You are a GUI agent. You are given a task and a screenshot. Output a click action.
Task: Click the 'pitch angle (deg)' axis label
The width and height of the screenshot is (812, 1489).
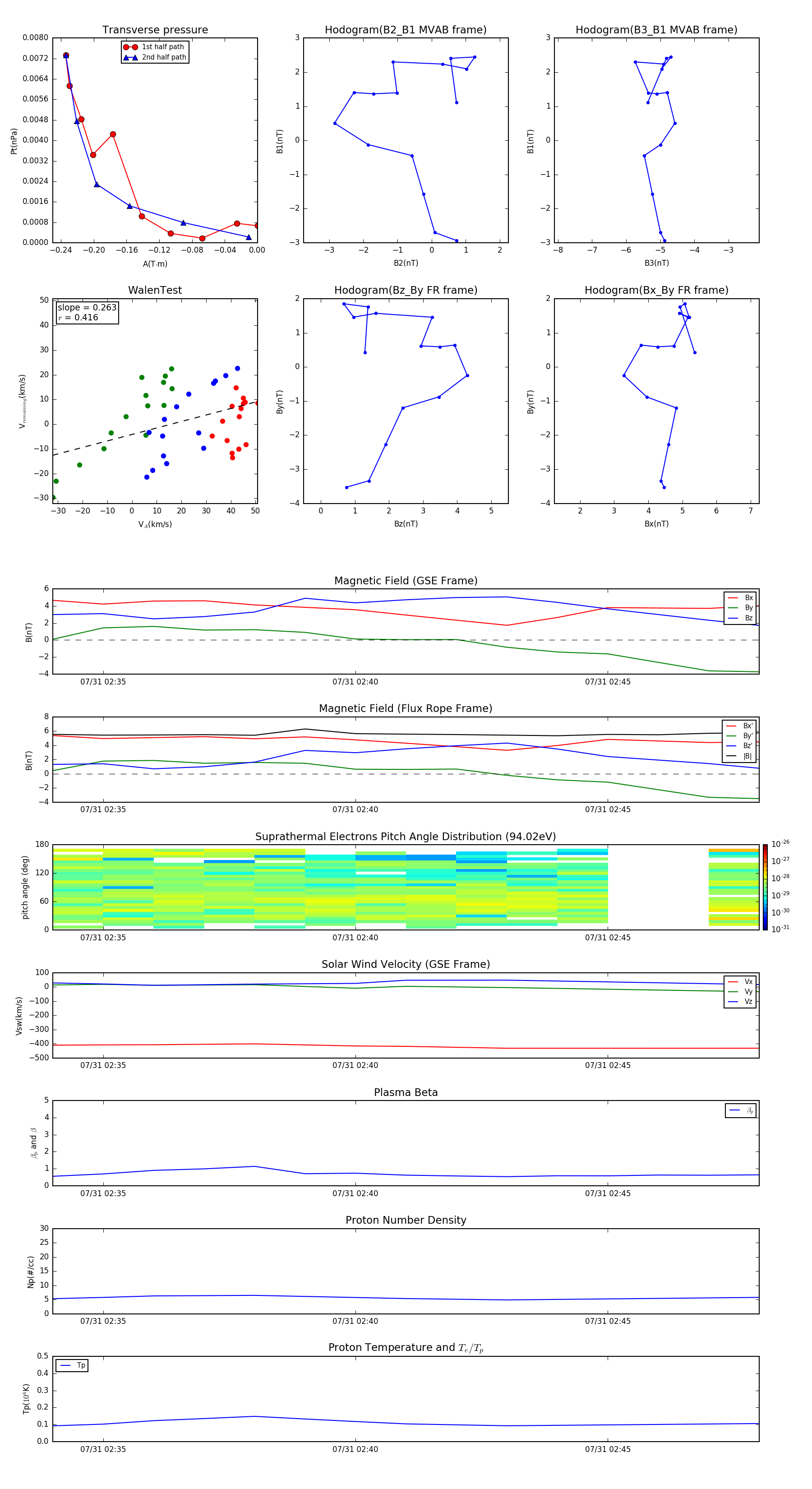25,887
